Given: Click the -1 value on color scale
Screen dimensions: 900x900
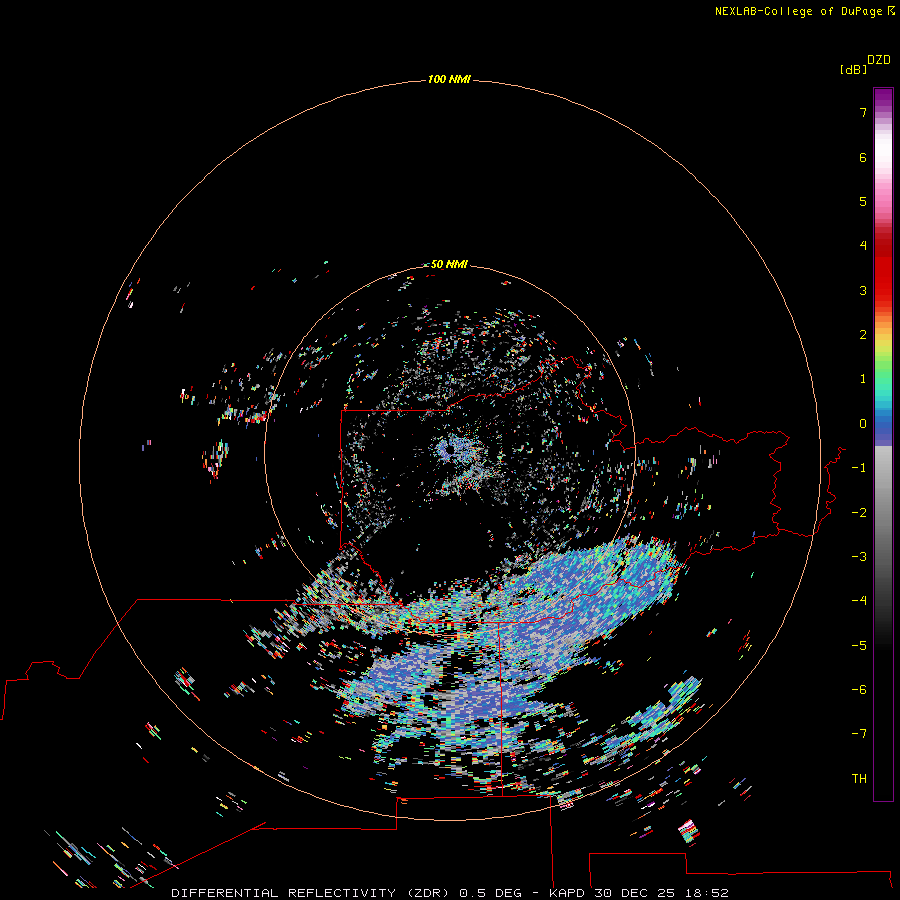Looking at the screenshot, I should point(859,468).
